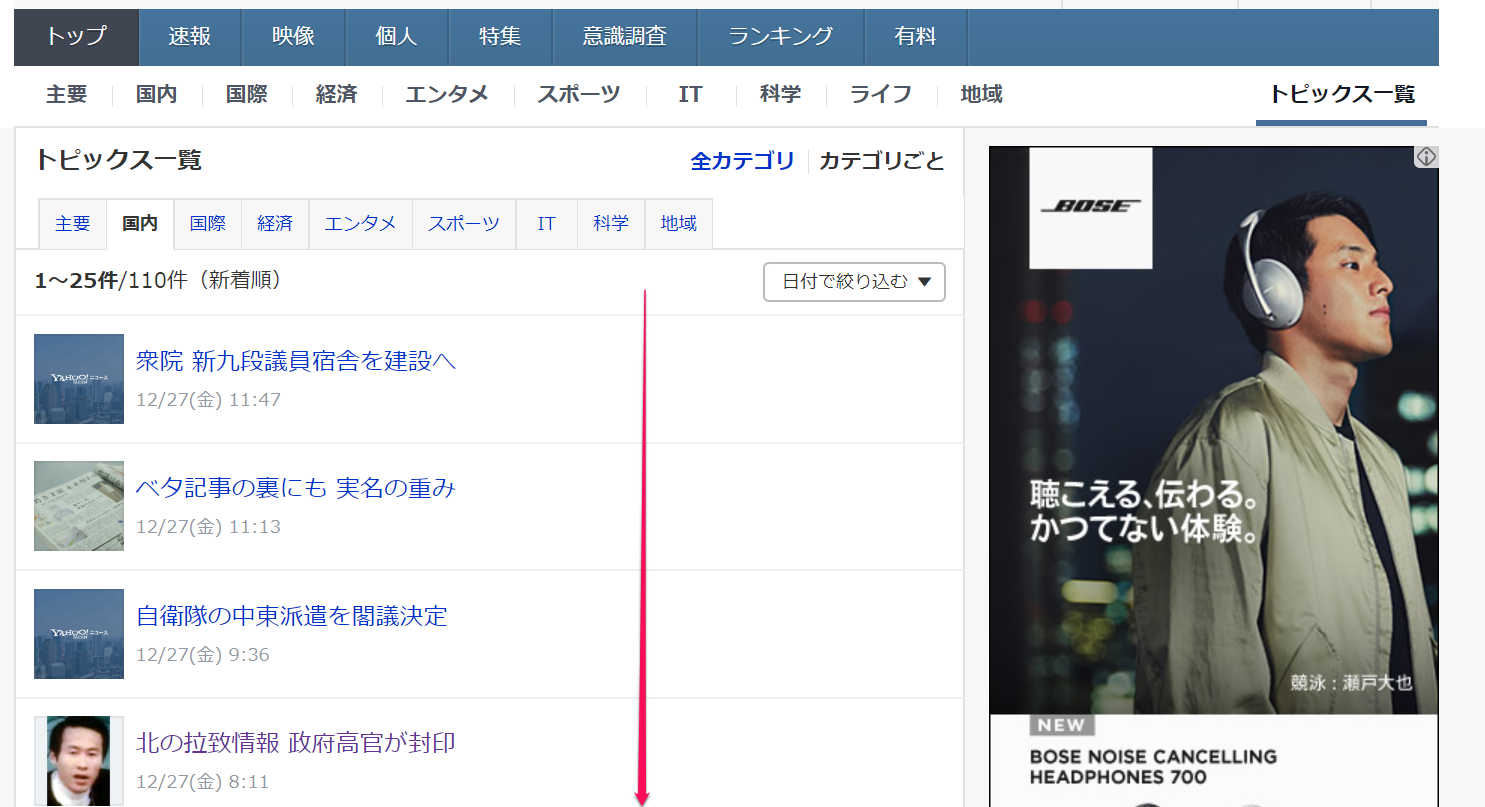The image size is (1485, 807).
Task: Select the エンタメ tab in topics list
Action: [x=360, y=224]
